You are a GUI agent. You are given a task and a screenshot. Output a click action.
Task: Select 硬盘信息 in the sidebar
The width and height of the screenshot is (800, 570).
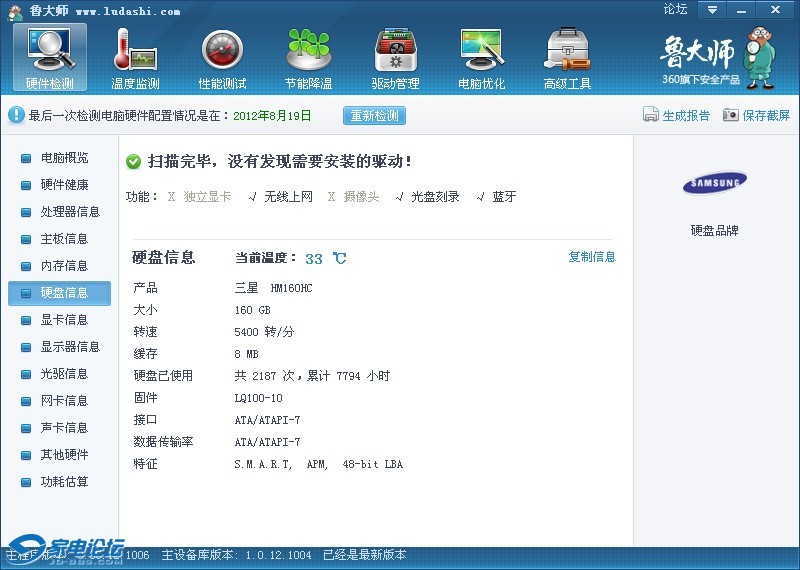pos(59,293)
